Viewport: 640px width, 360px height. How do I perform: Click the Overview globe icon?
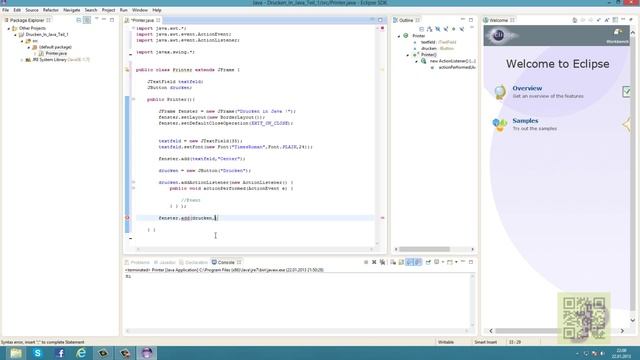click(x=500, y=92)
